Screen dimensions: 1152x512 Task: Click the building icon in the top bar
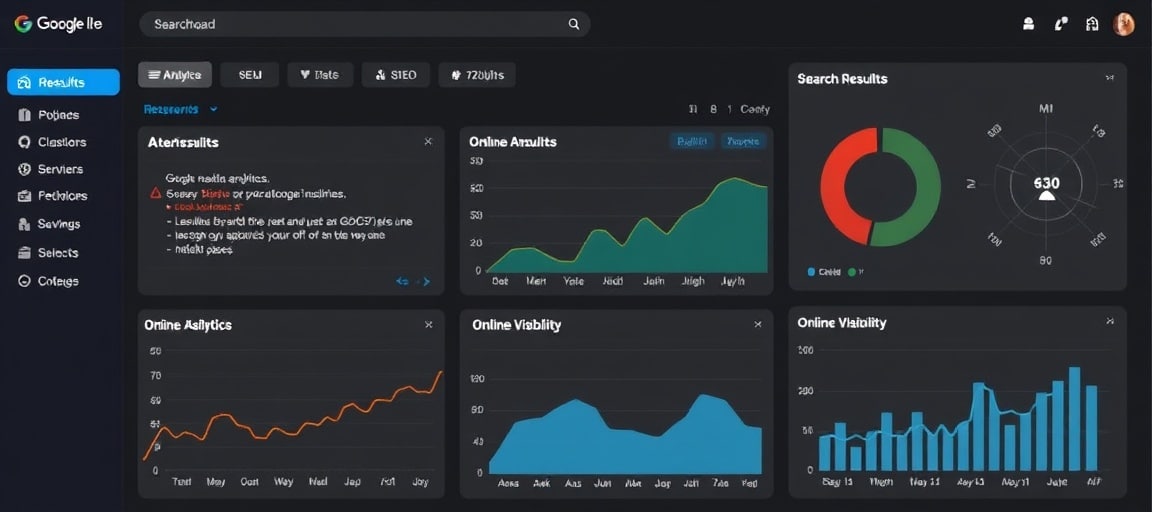tap(1092, 24)
